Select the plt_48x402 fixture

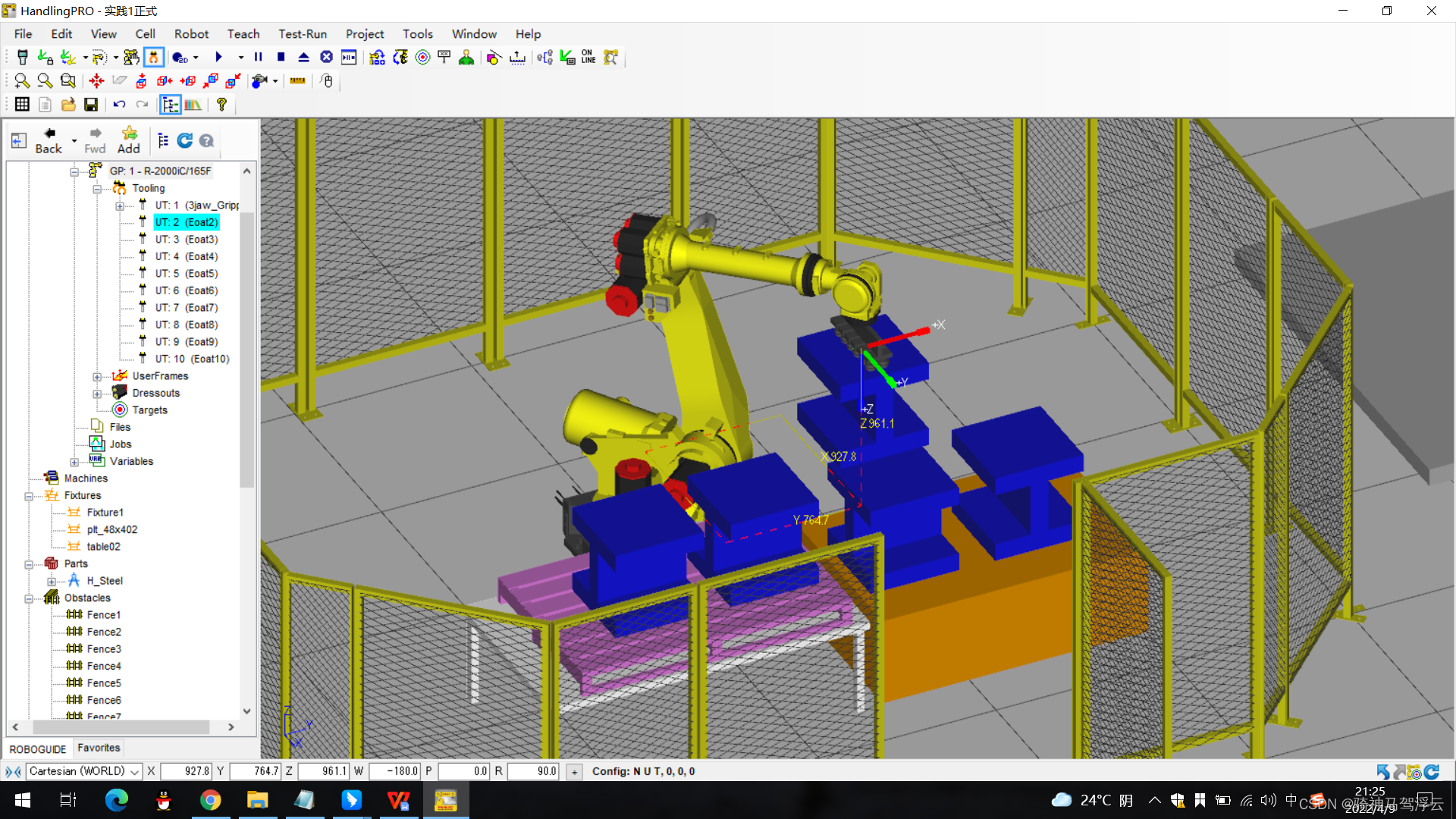pos(112,530)
